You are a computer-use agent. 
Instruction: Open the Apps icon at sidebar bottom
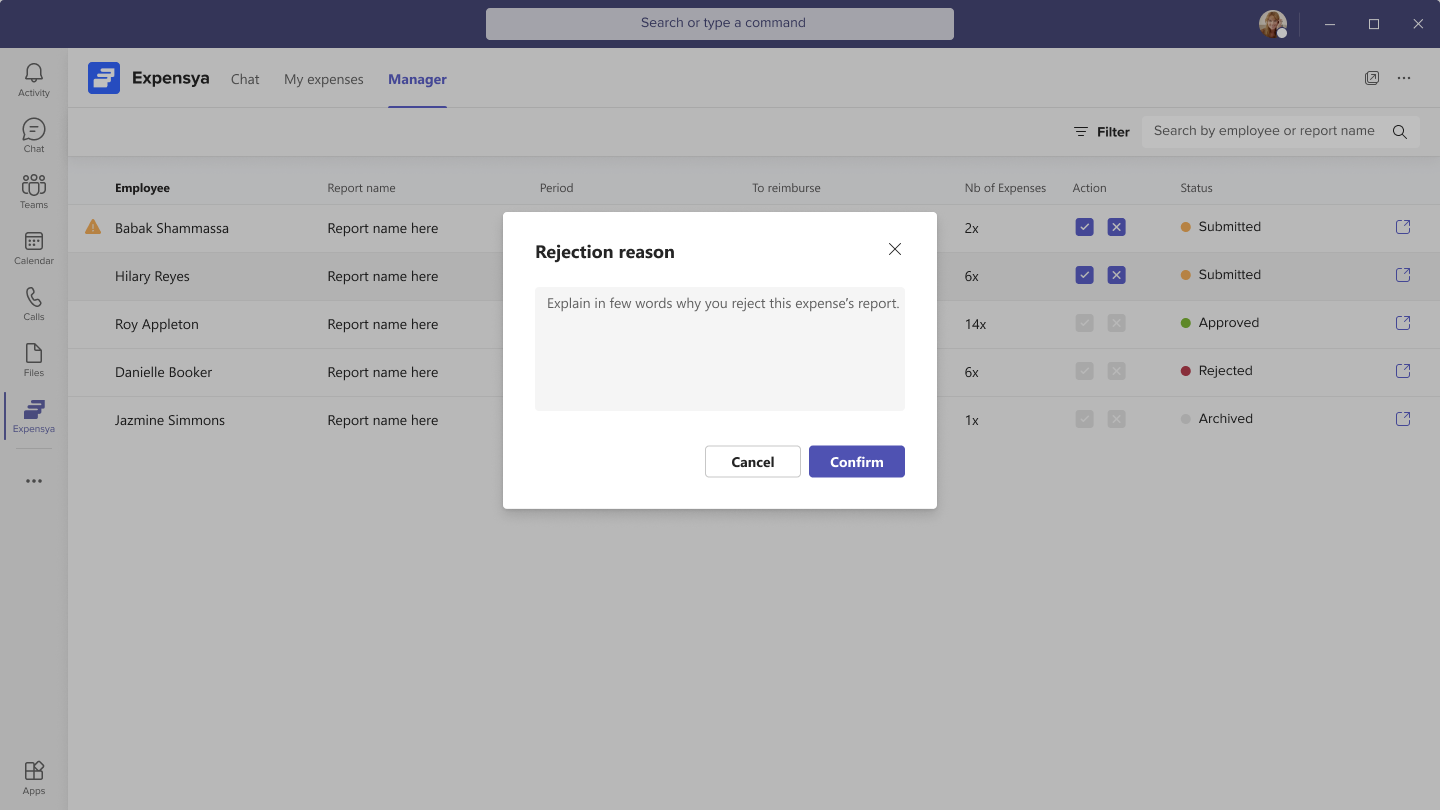pos(34,776)
